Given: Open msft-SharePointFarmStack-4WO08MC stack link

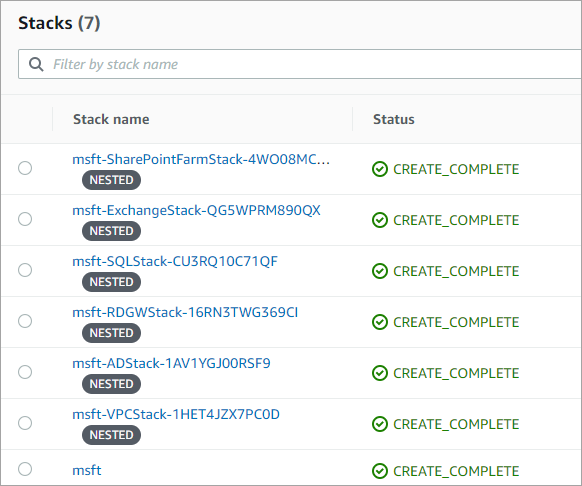Looking at the screenshot, I should [201, 160].
